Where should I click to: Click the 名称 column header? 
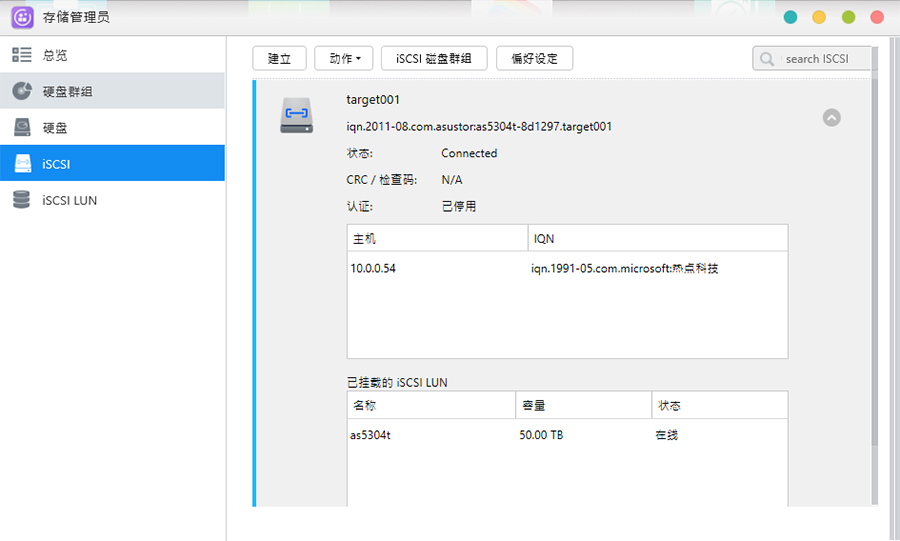coord(431,405)
